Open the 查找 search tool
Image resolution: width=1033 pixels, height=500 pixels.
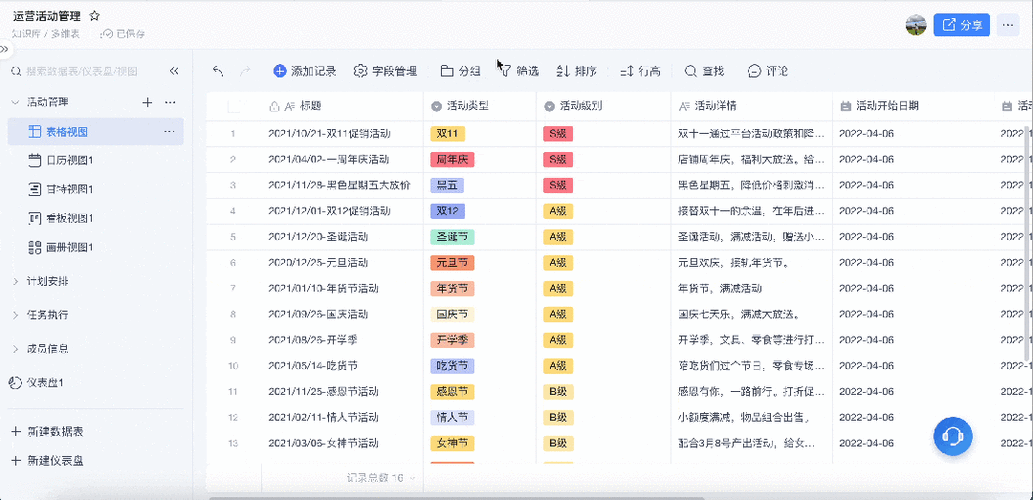click(705, 71)
